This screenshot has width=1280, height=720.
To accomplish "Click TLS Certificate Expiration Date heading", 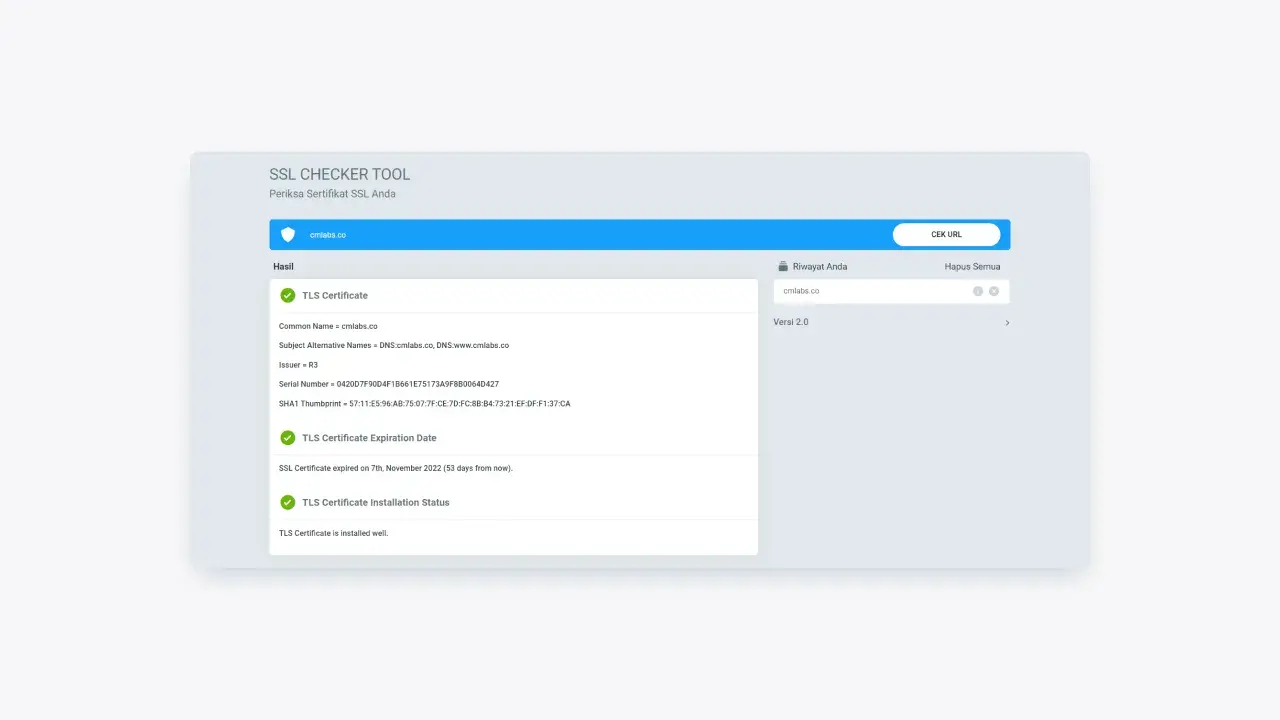I will click(x=369, y=438).
